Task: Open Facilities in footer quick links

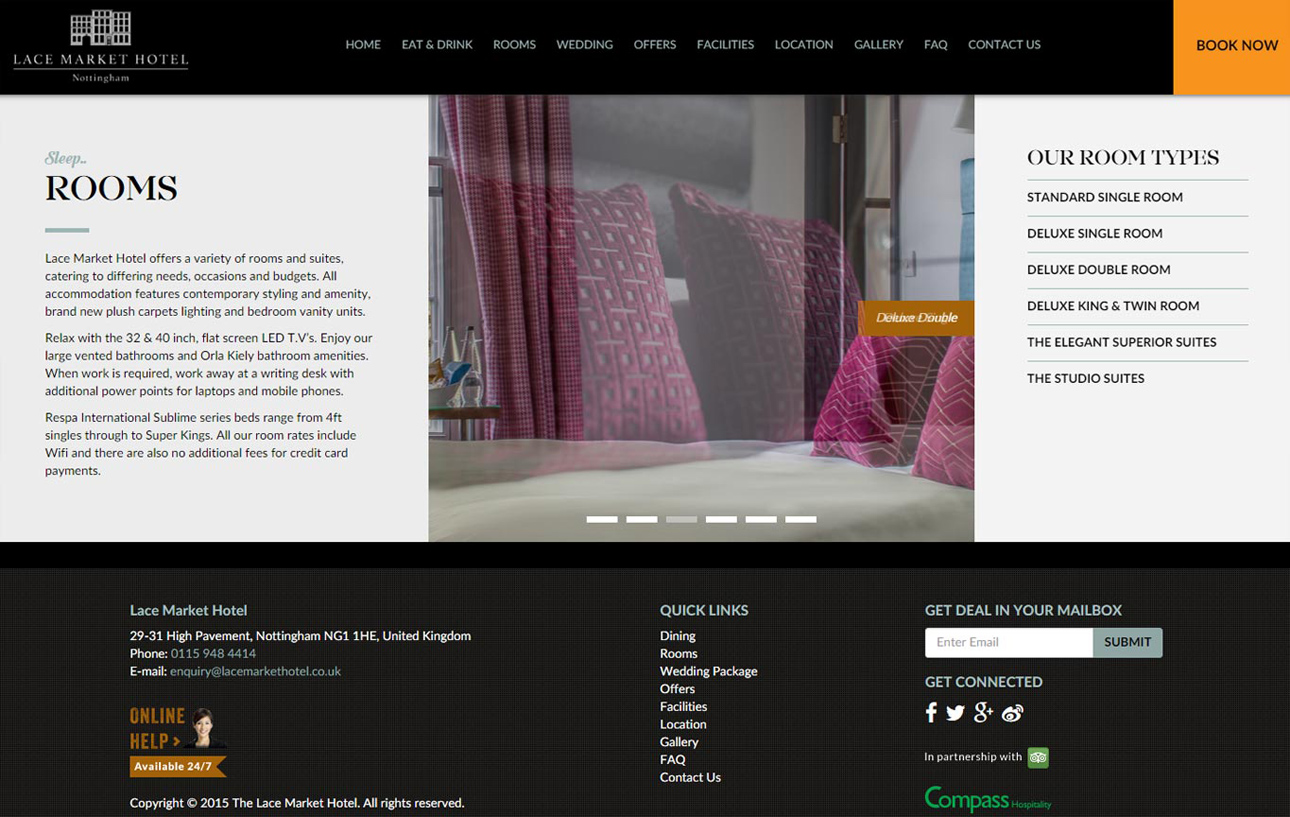Action: (x=683, y=706)
